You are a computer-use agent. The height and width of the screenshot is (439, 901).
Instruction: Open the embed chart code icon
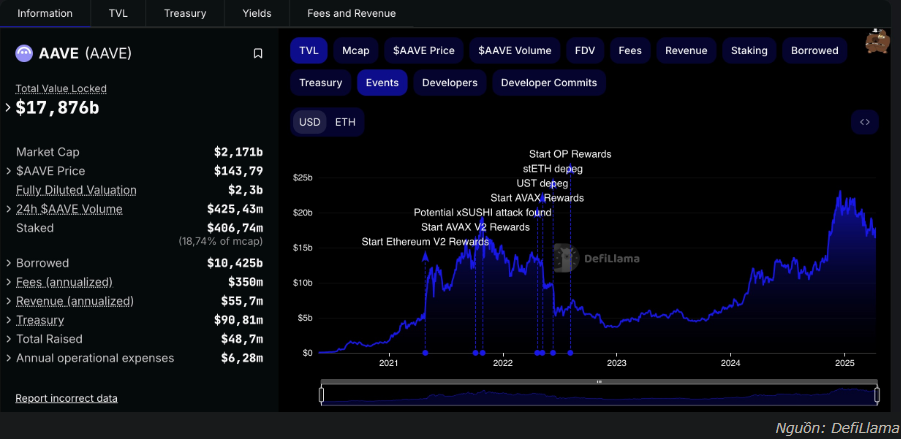tap(864, 122)
